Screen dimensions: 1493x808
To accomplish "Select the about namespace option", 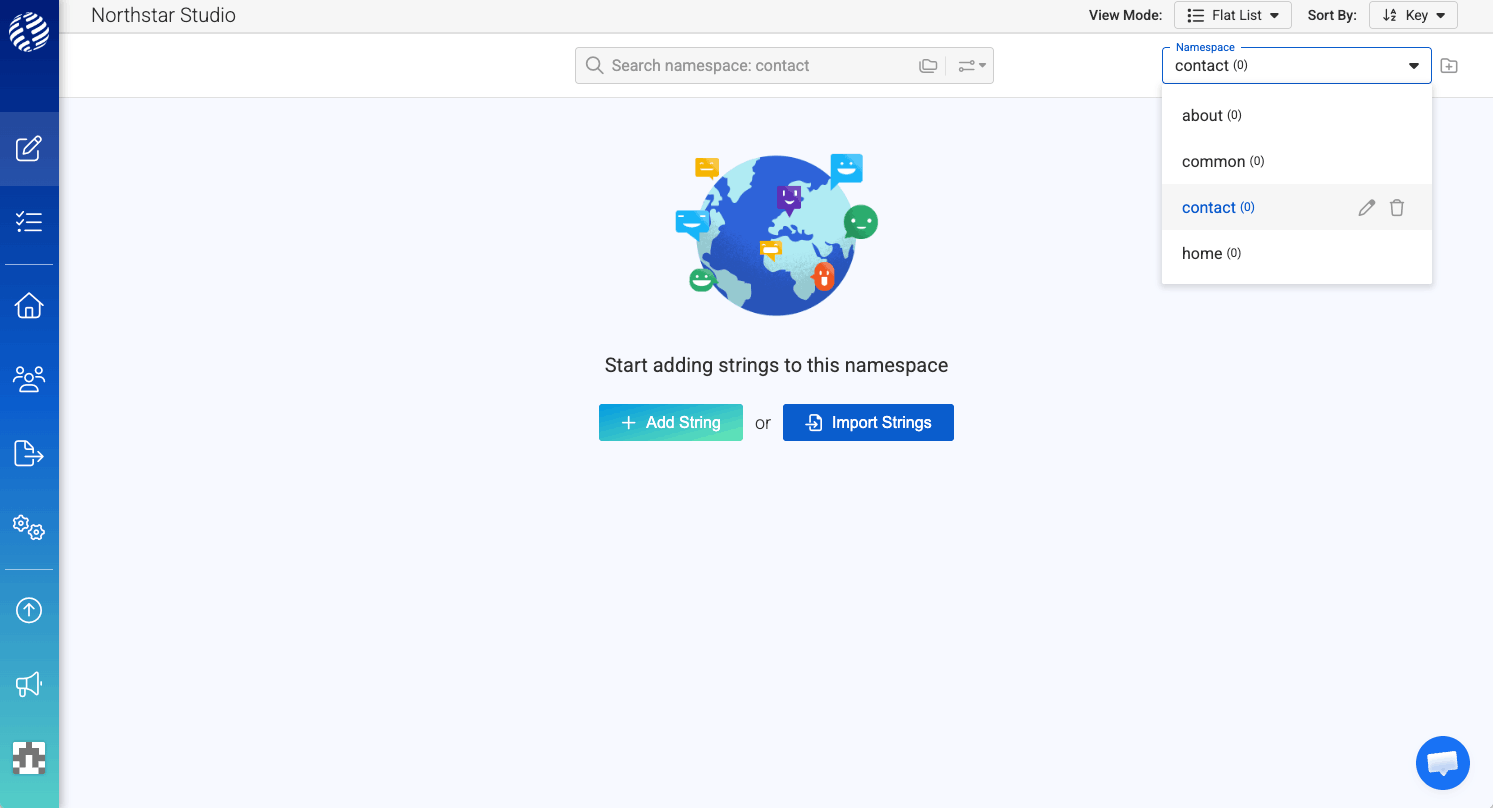I will (1202, 116).
